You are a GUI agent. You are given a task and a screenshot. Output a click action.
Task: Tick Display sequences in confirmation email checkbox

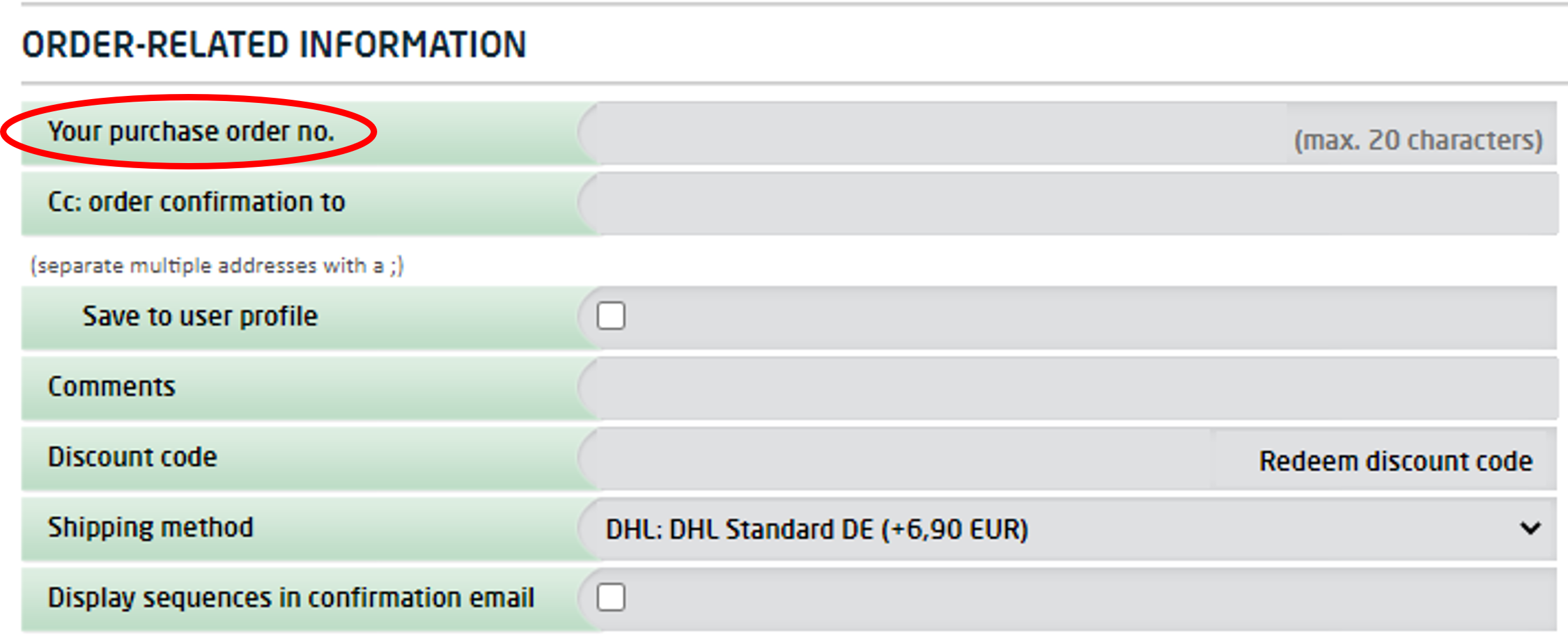pyautogui.click(x=610, y=597)
